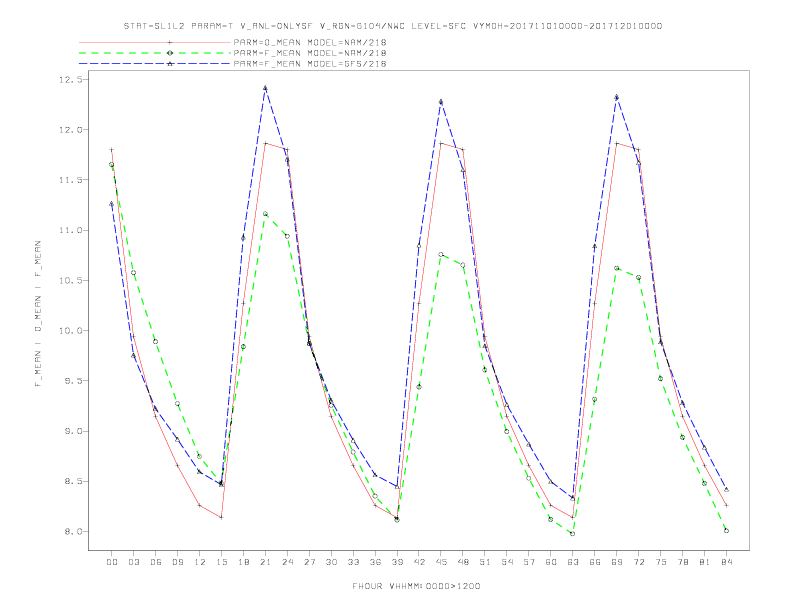Click x-axis tick label 57

[529, 562]
